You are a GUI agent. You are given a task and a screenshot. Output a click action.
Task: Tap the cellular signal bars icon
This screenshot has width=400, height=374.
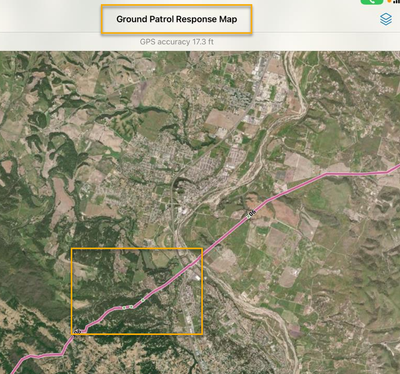397,2
